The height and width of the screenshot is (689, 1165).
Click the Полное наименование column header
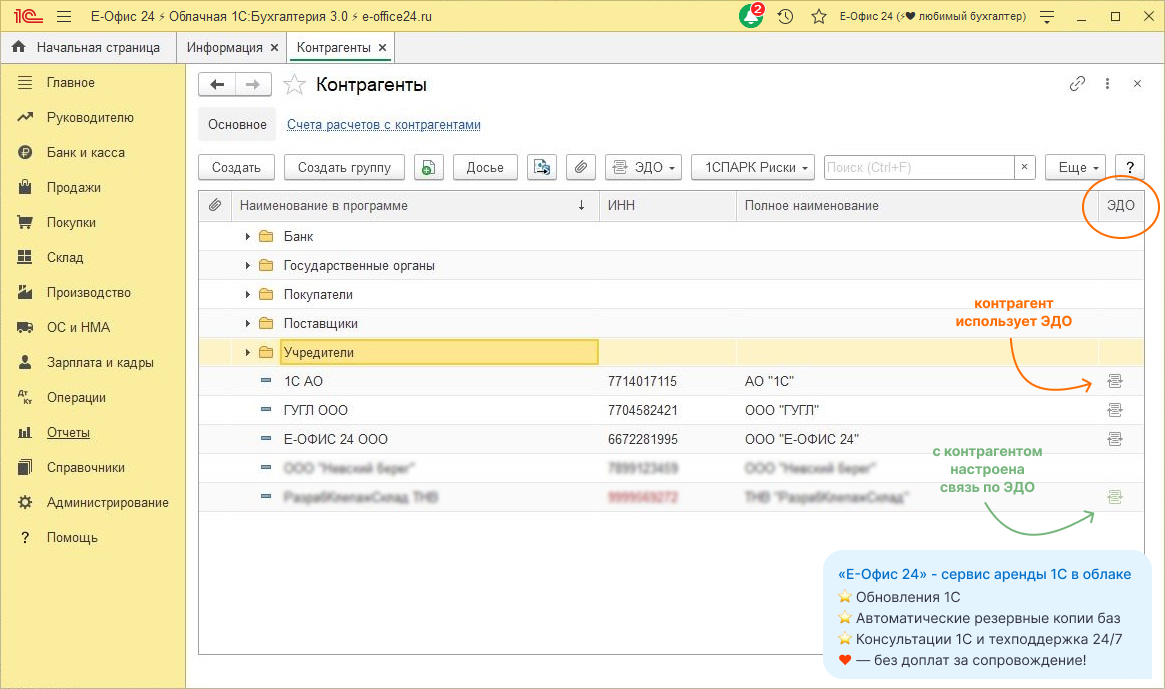pos(917,205)
